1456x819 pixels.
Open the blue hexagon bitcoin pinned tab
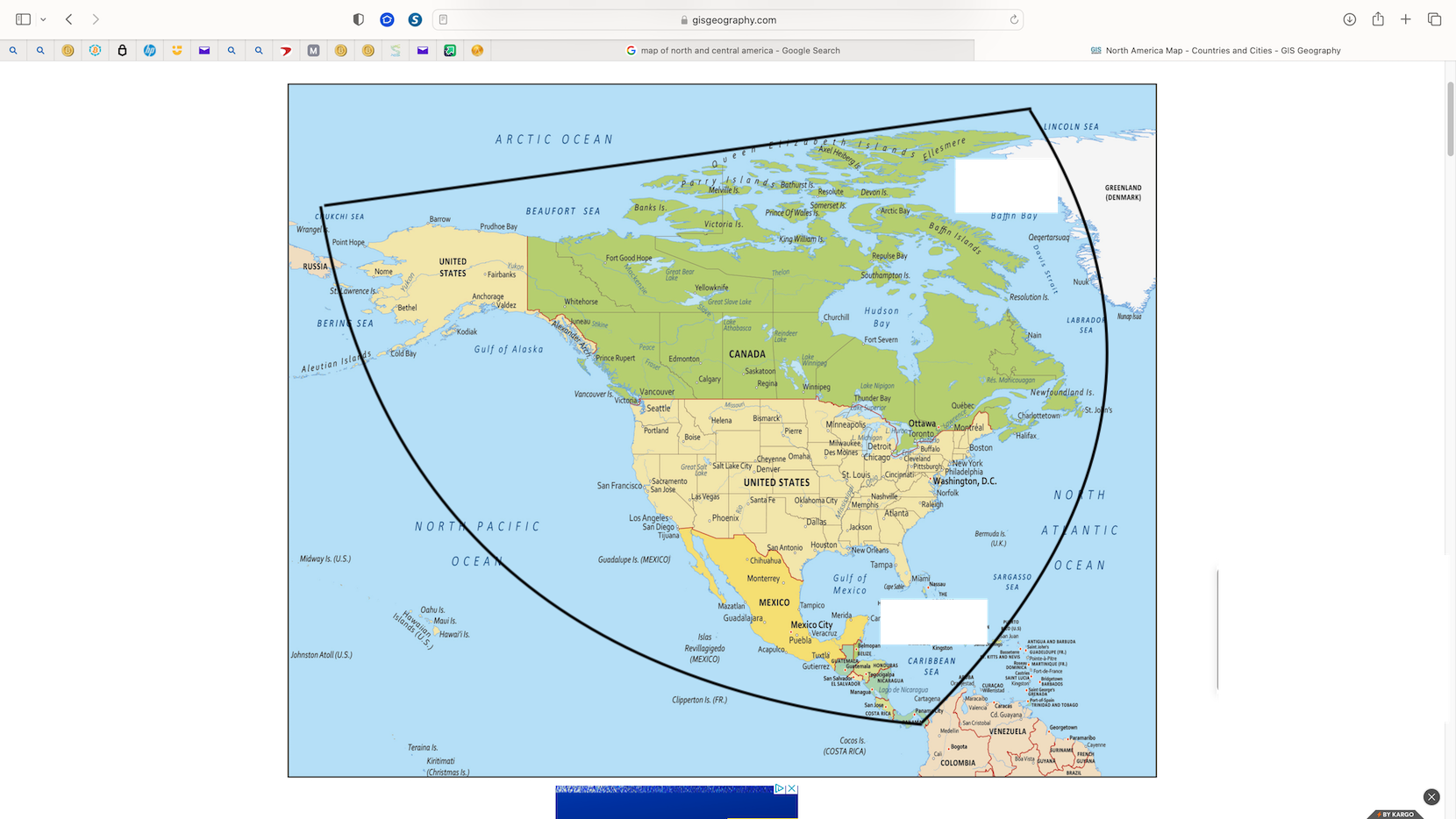tap(95, 51)
